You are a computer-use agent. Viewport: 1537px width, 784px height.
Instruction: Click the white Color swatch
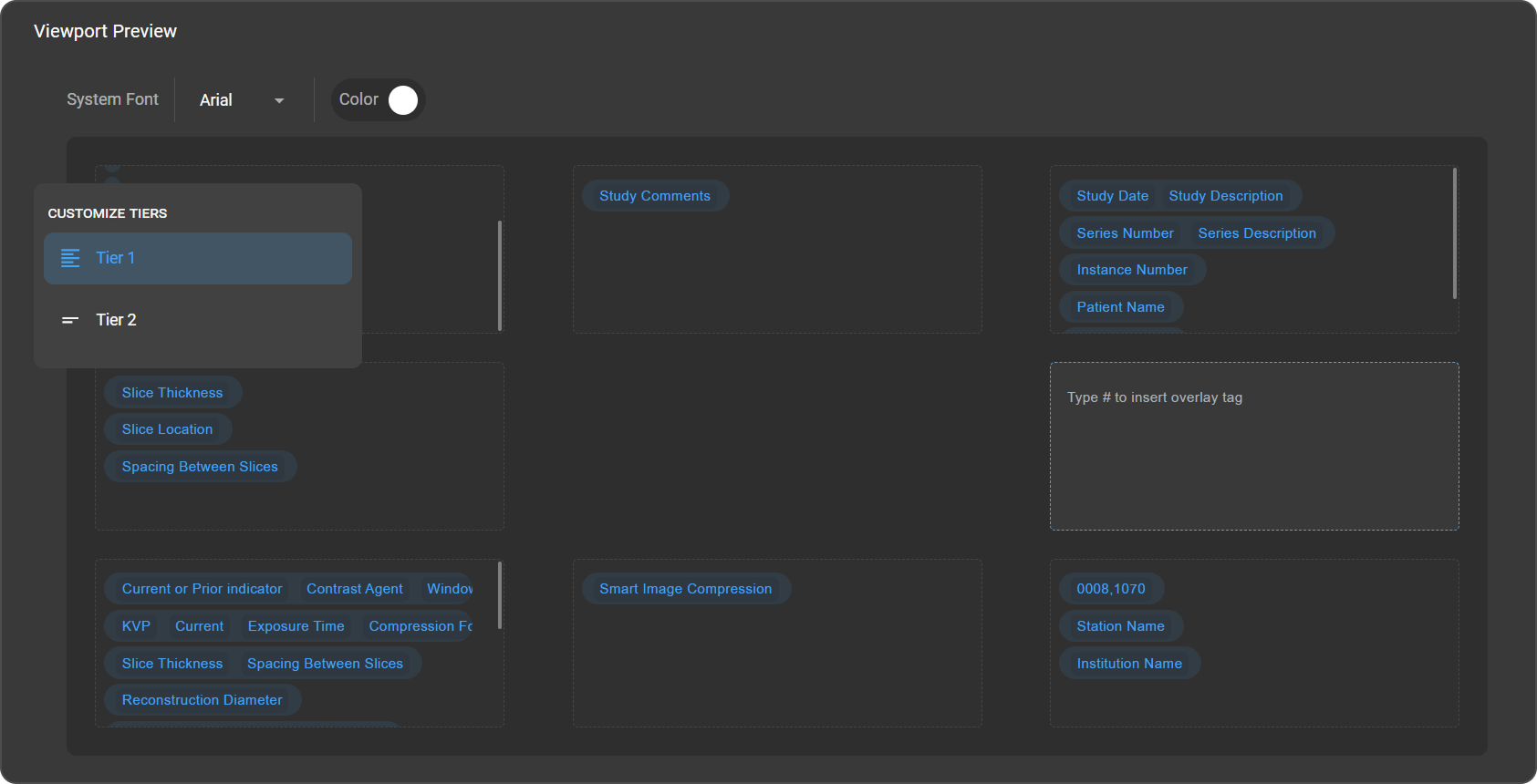point(403,100)
